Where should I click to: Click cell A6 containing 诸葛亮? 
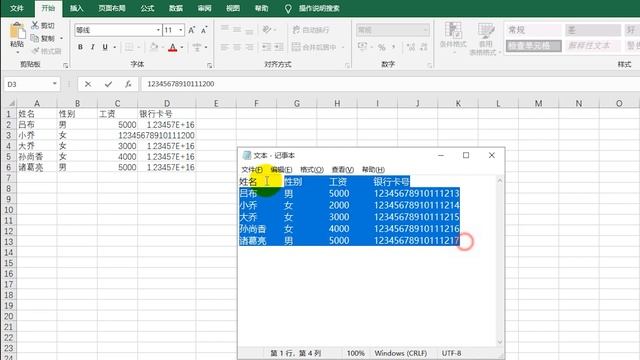point(37,167)
